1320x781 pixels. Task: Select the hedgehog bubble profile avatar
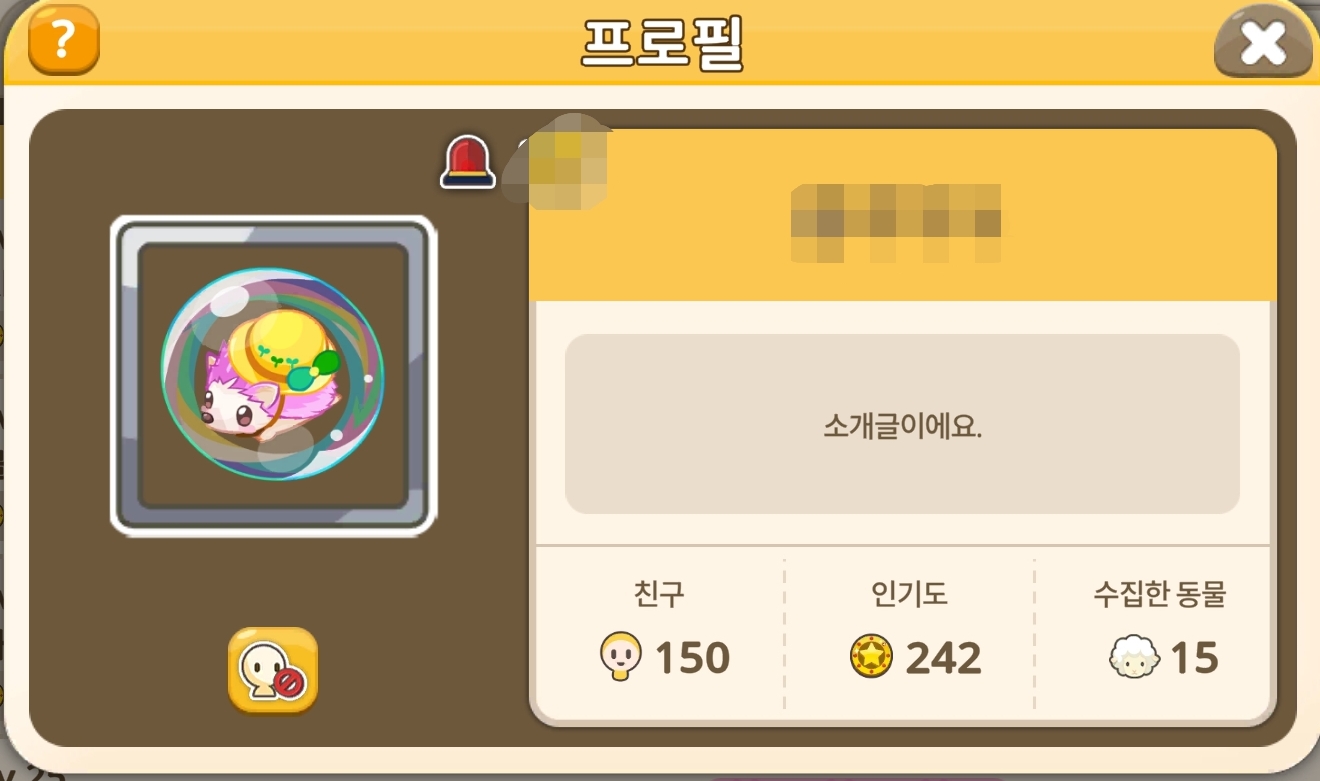272,374
